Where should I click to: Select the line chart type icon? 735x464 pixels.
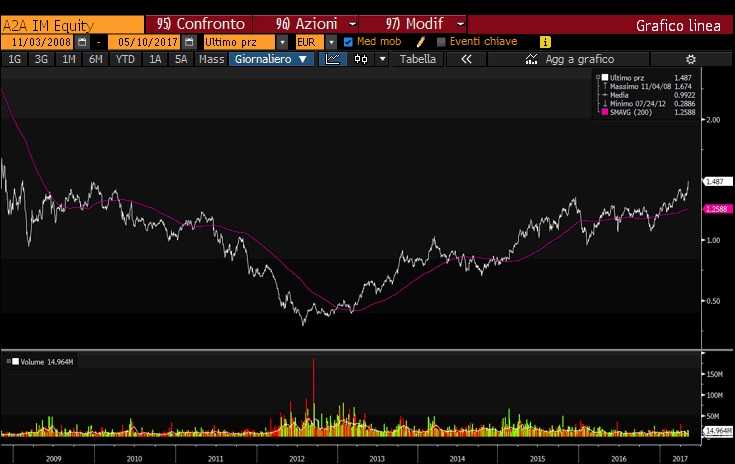(332, 59)
